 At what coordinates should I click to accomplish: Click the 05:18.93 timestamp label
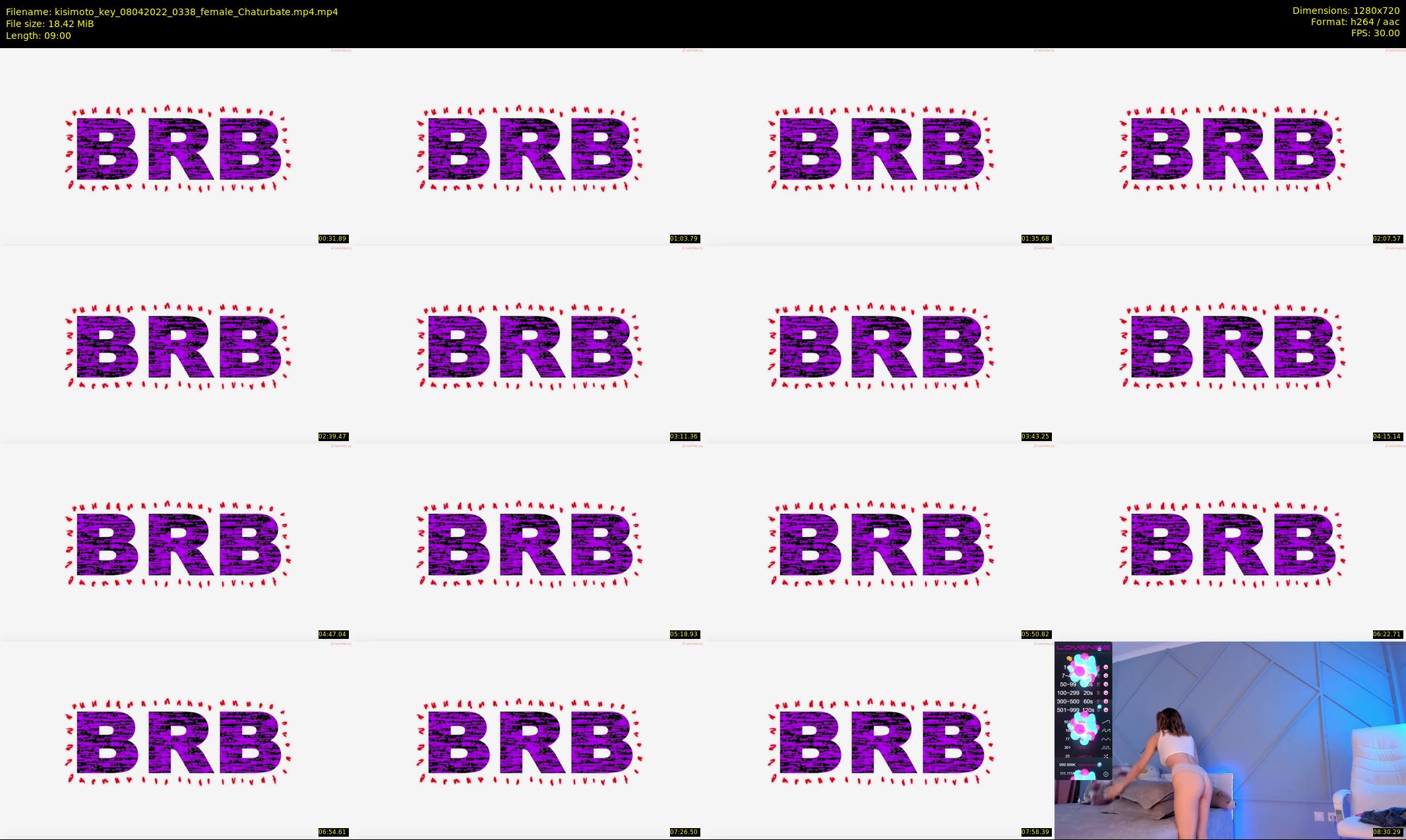(684, 634)
